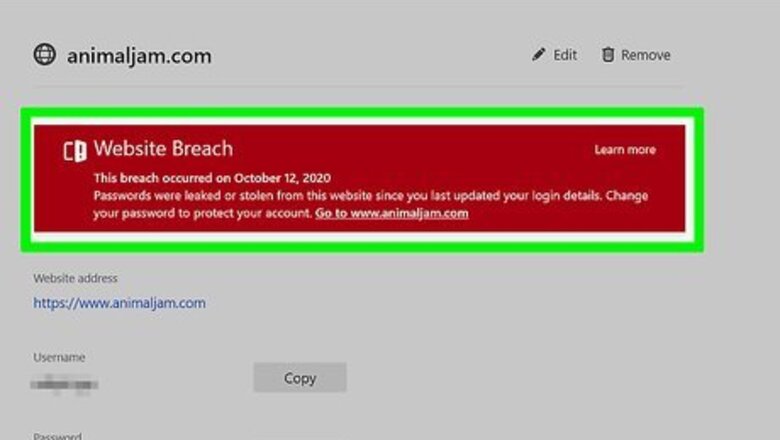This screenshot has height=440, width=780.
Task: Click the animaljam.com page title
Action: [x=139, y=56]
